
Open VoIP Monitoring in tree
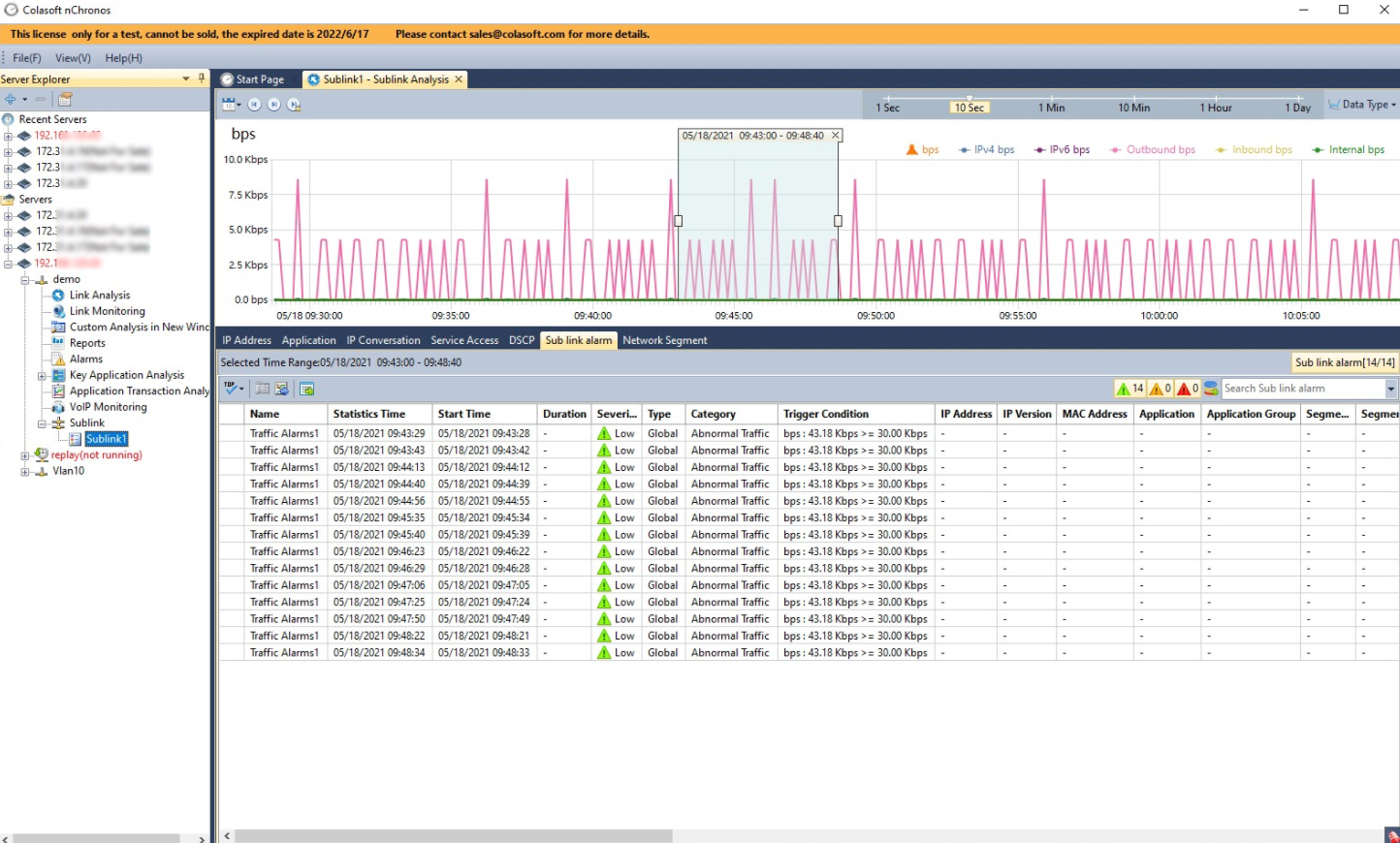pos(108,407)
